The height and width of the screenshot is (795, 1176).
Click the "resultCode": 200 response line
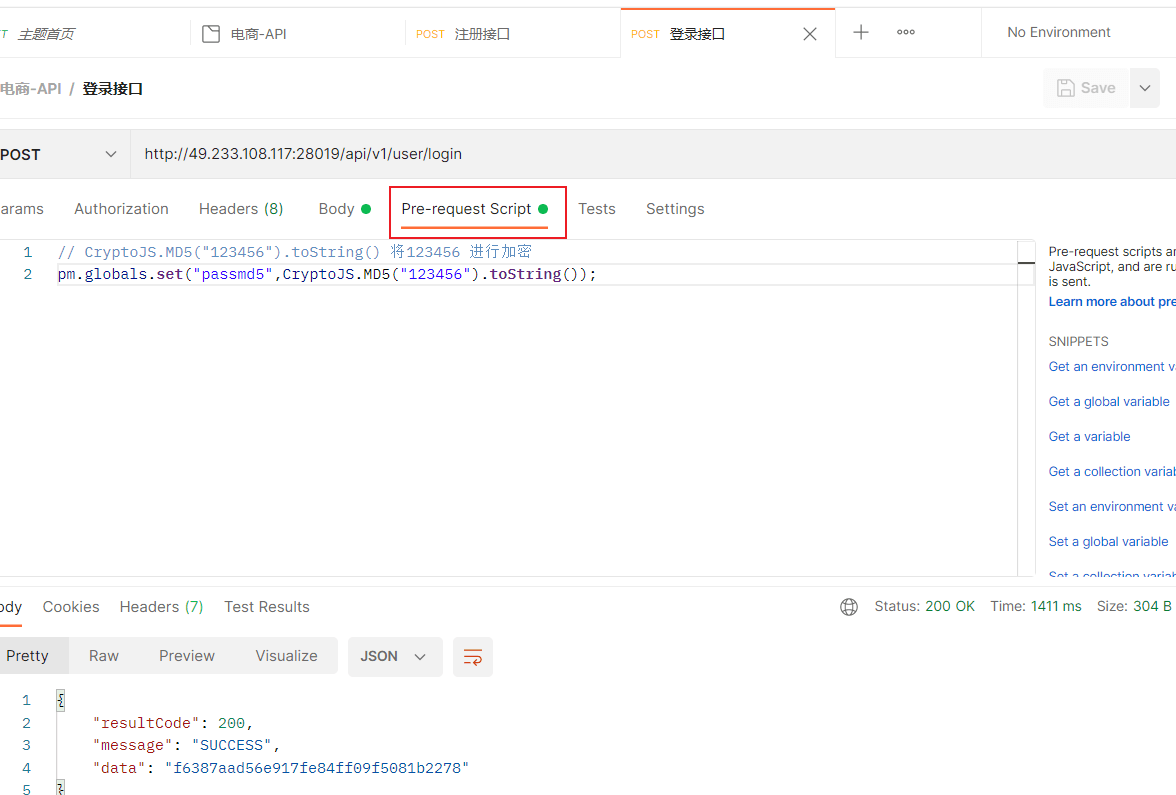point(172,723)
